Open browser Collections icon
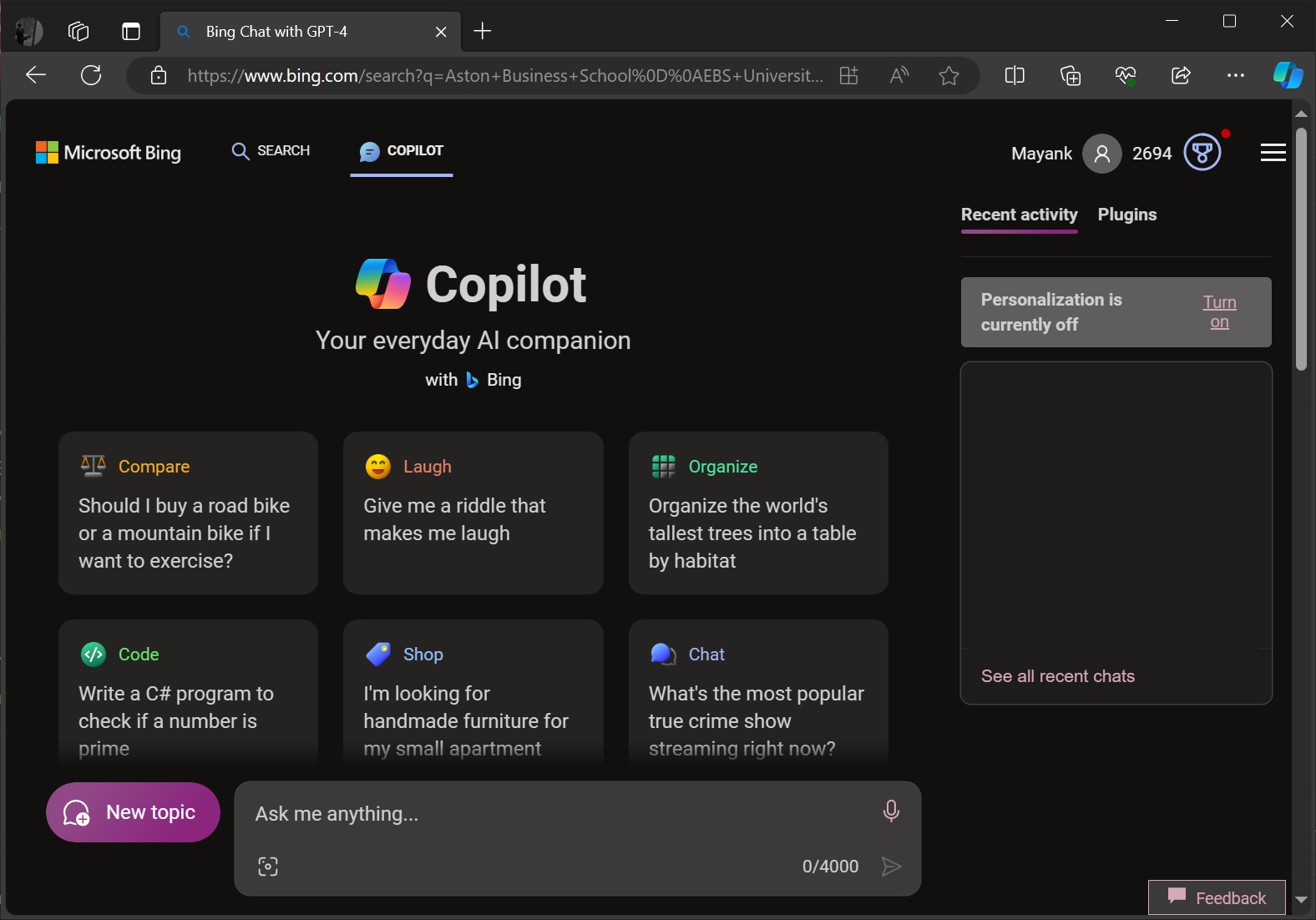Image resolution: width=1316 pixels, height=920 pixels. 1070,76
